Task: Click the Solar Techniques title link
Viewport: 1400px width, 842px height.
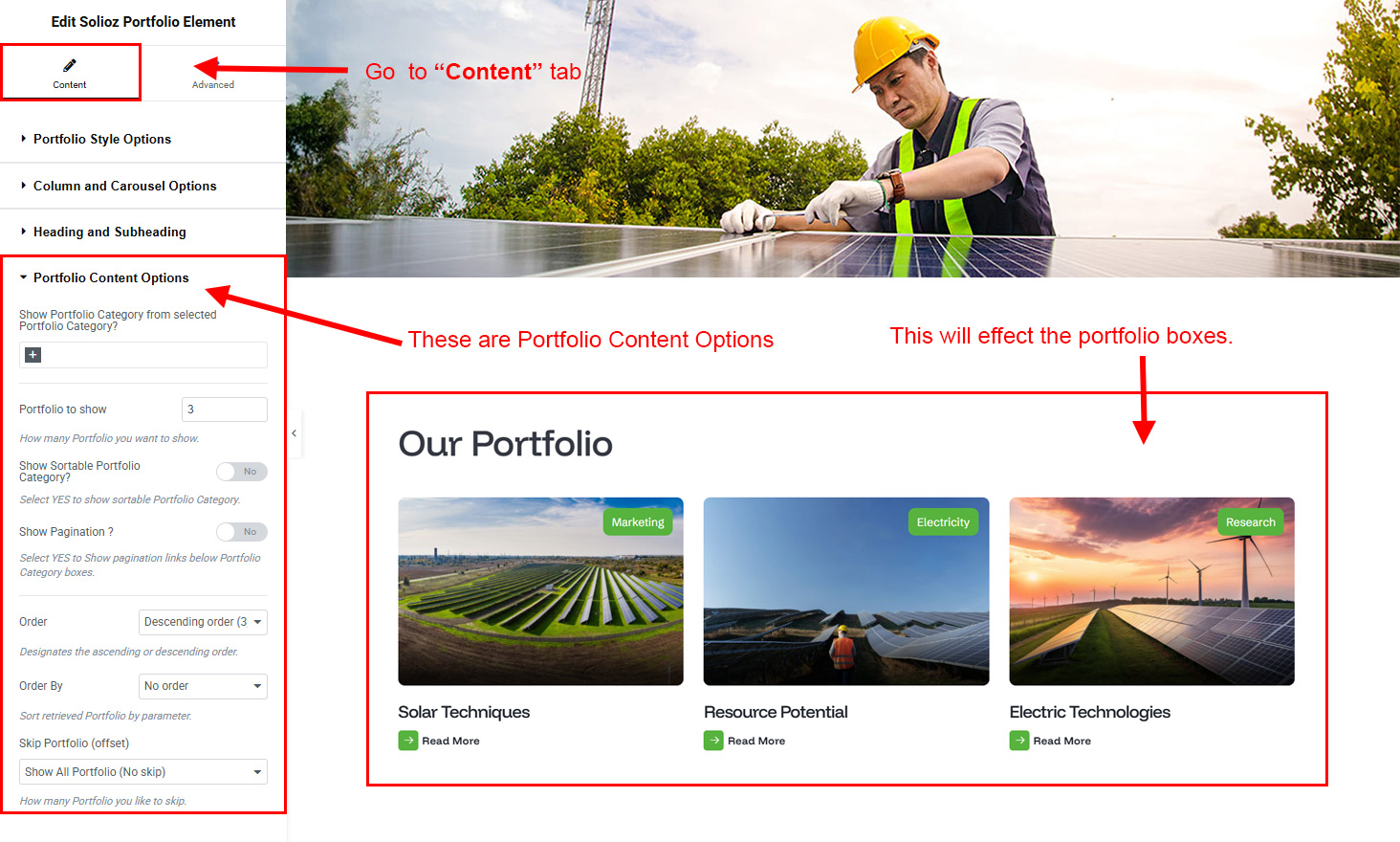Action: pos(464,712)
